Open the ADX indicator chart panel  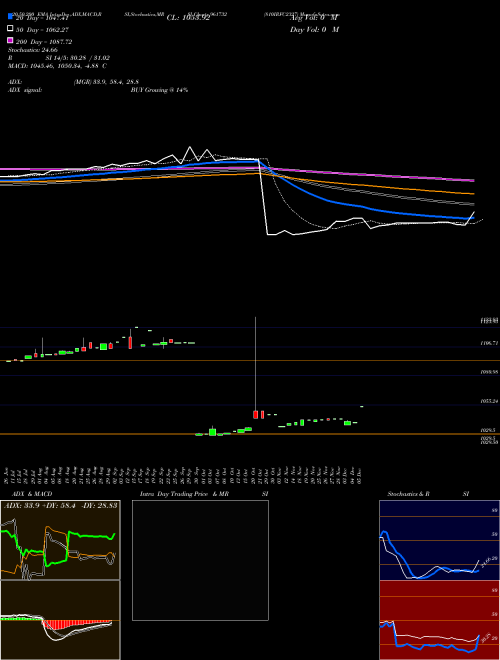pos(60,540)
